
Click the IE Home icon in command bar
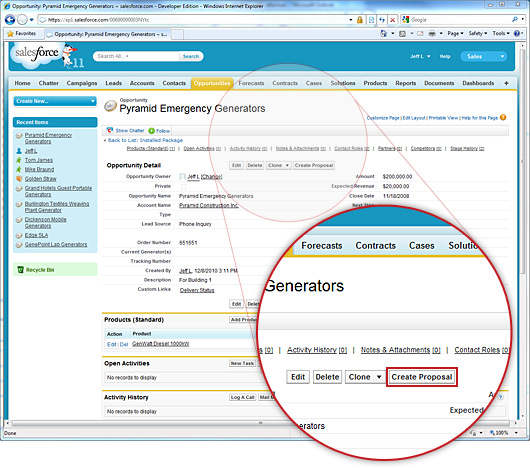(383, 33)
